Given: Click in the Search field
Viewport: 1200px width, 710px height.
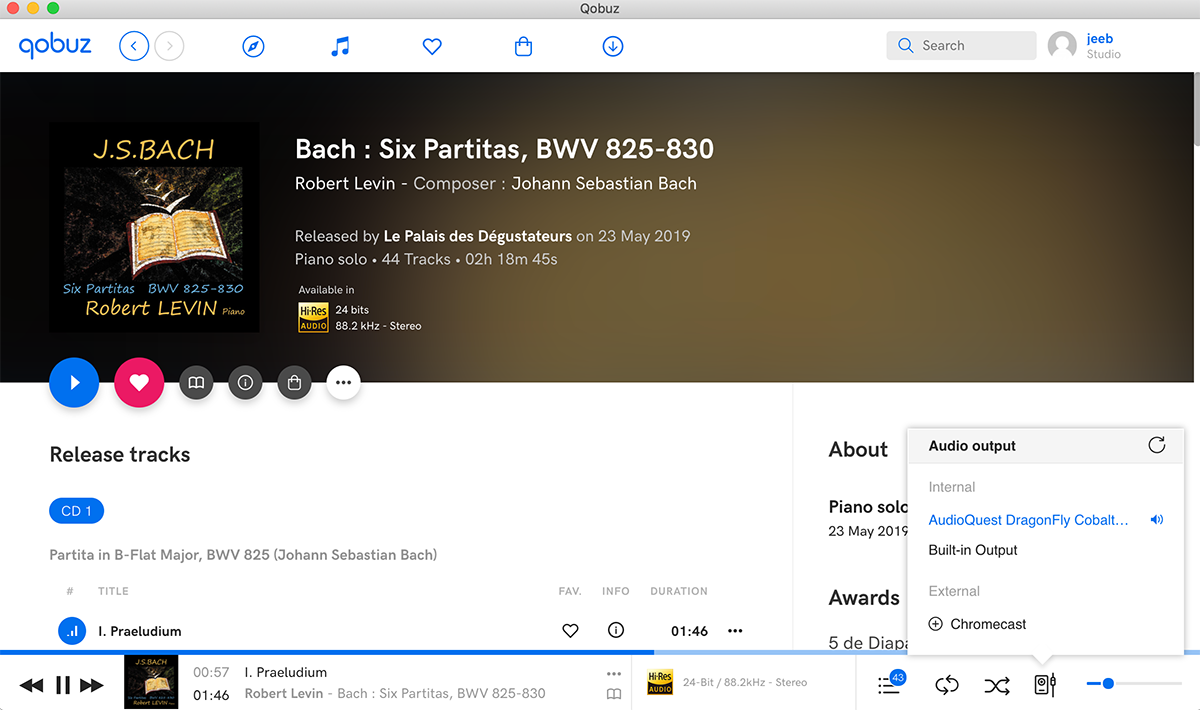Looking at the screenshot, I should pyautogui.click(x=961, y=45).
